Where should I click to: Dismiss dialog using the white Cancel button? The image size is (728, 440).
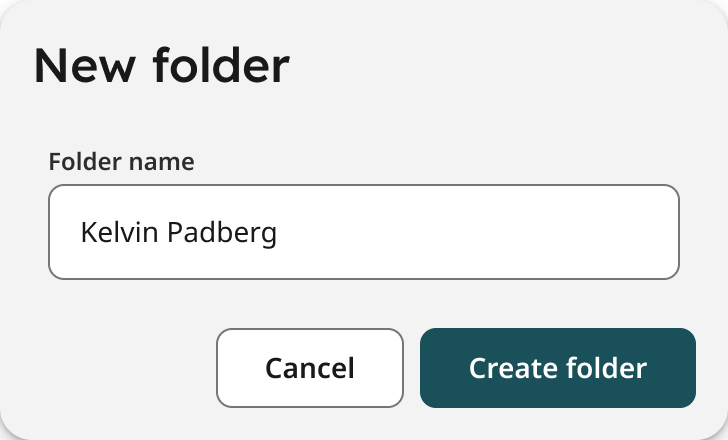310,368
